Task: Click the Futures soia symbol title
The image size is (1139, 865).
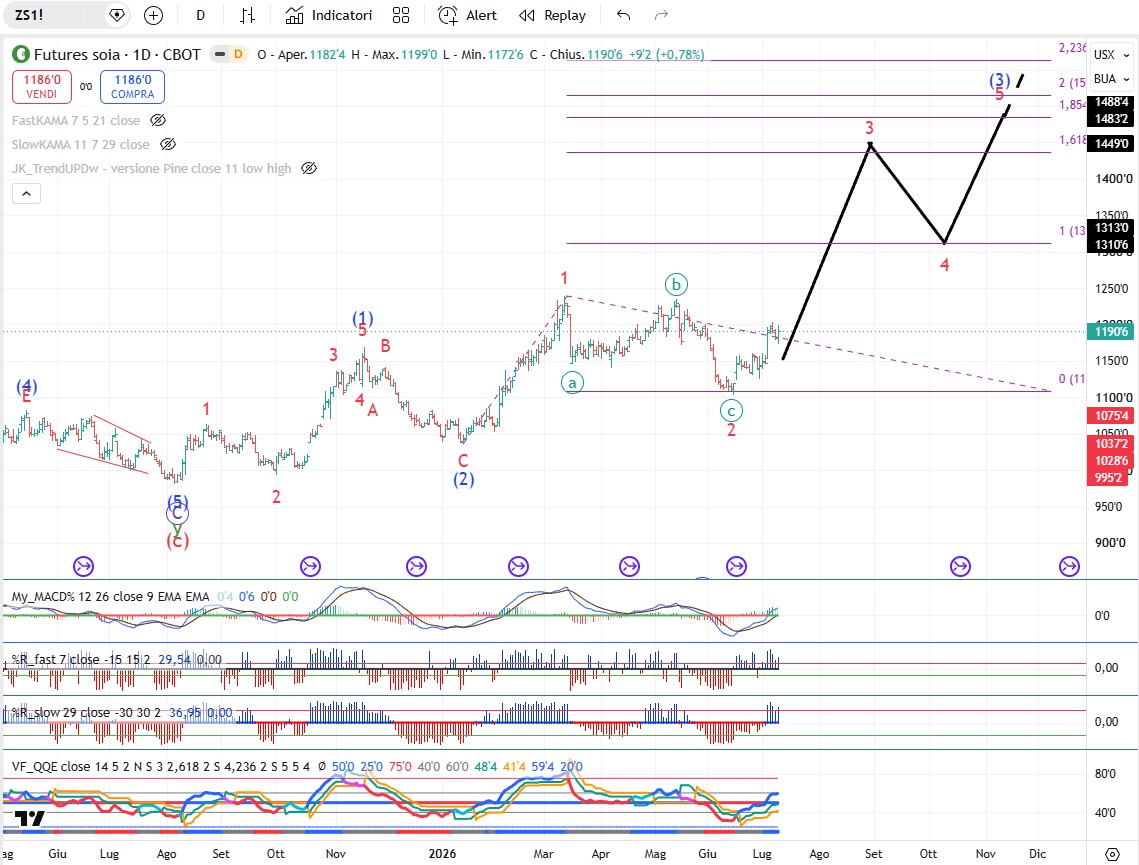Action: (117, 54)
